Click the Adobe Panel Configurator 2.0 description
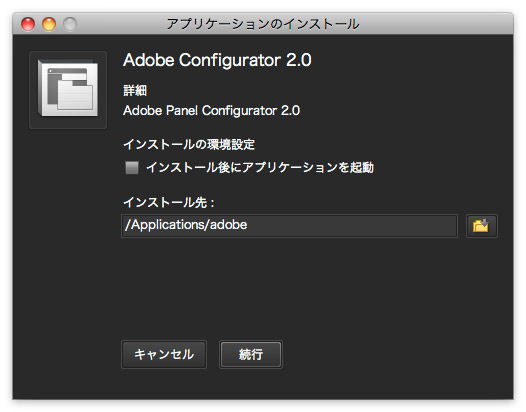The image size is (526, 412). [x=211, y=110]
